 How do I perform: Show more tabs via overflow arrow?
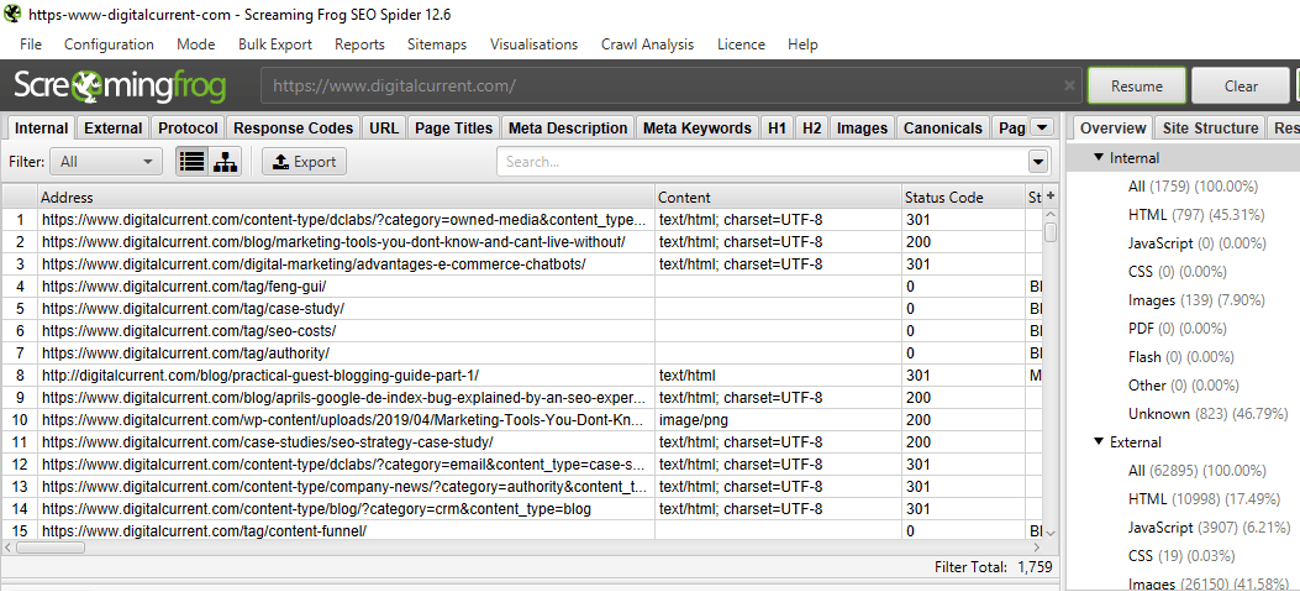pos(1042,127)
